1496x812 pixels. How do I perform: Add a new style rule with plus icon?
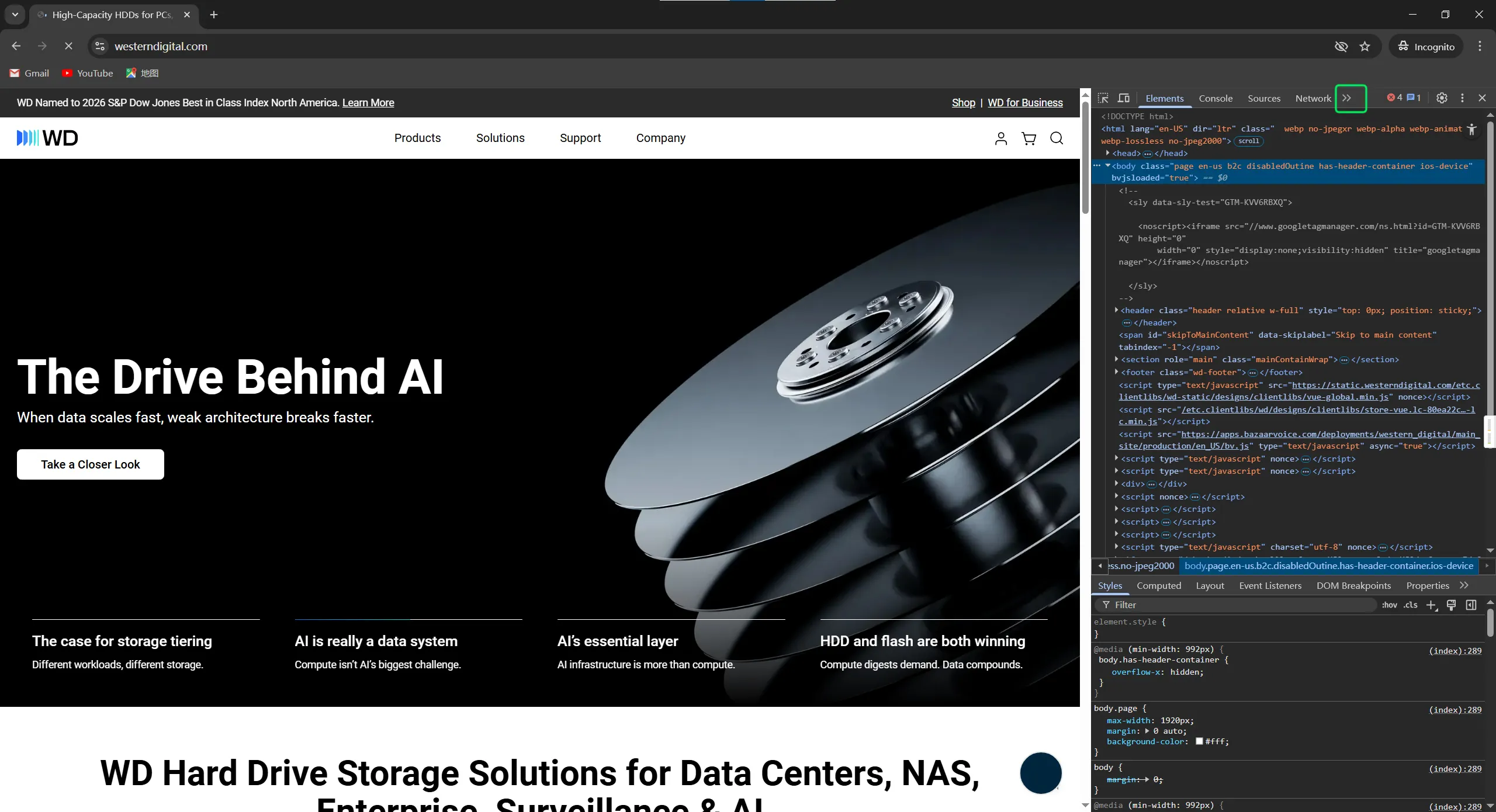point(1431,605)
